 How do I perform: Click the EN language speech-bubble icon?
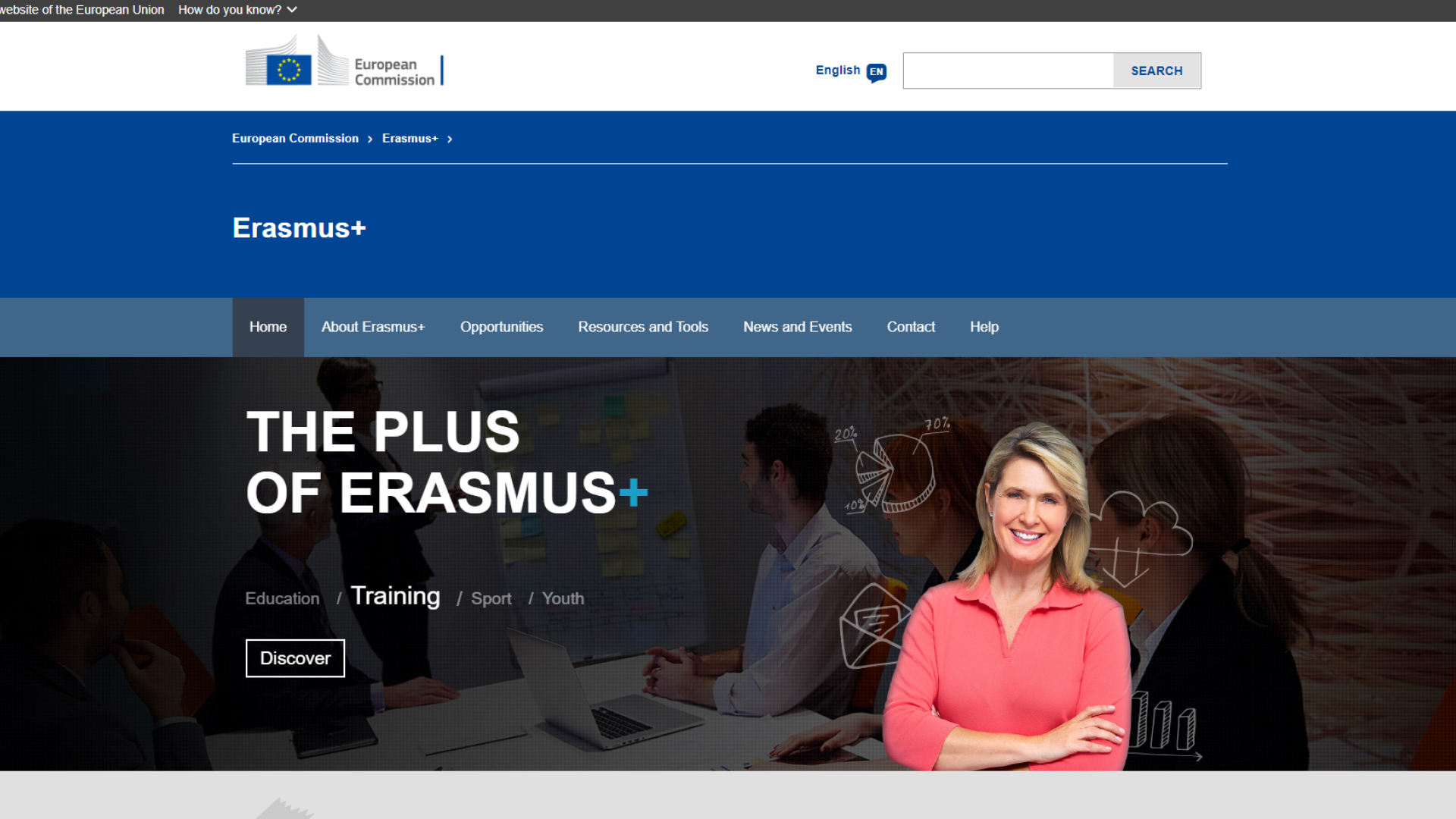[877, 72]
